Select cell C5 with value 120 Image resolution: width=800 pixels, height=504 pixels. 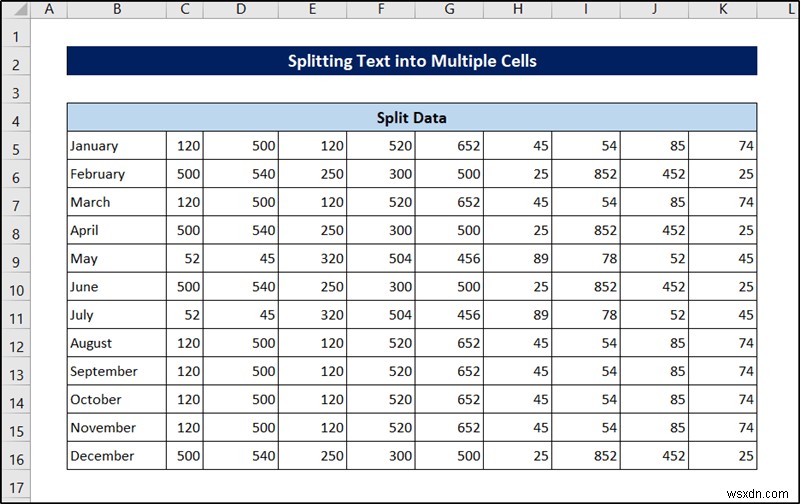[185, 145]
